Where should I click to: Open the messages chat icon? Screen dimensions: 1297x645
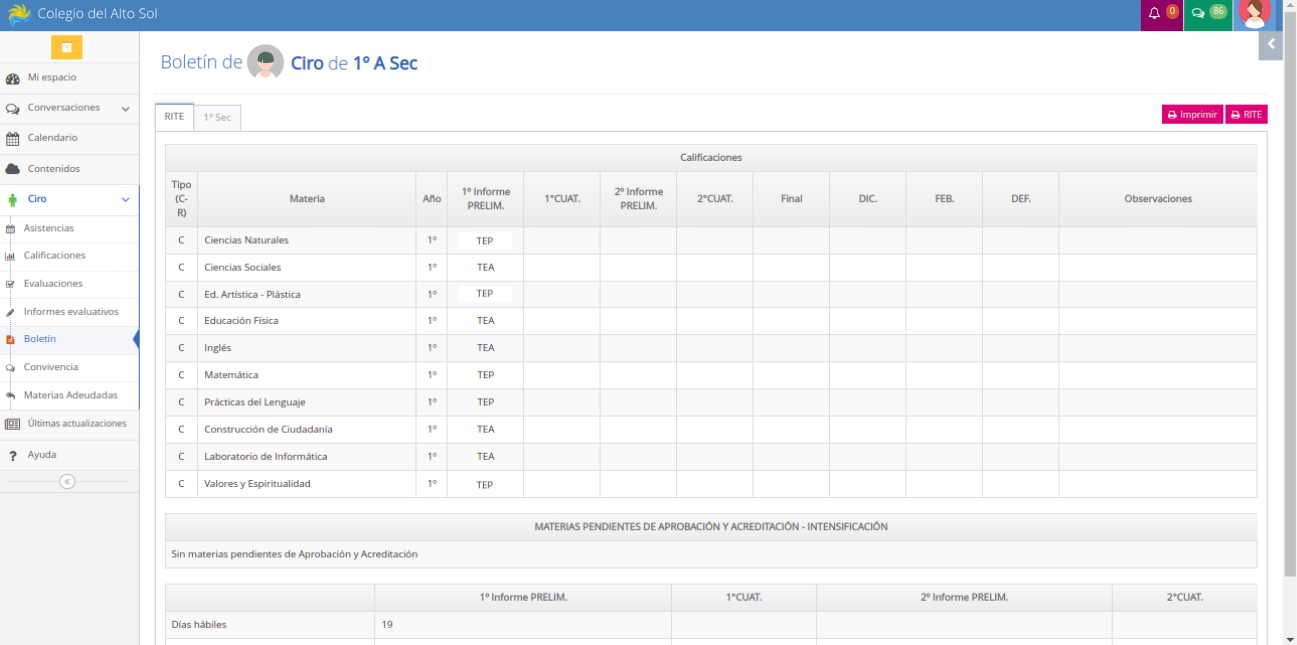point(1198,14)
